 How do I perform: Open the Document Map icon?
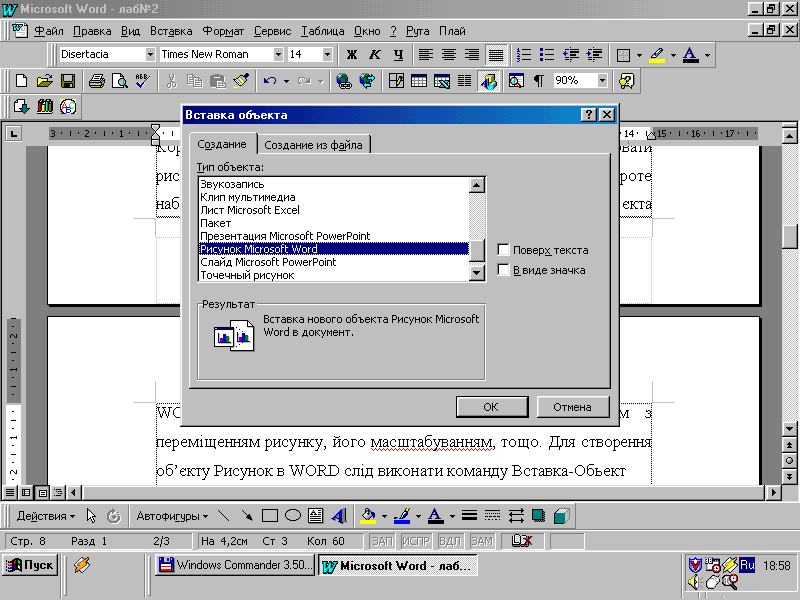click(516, 81)
